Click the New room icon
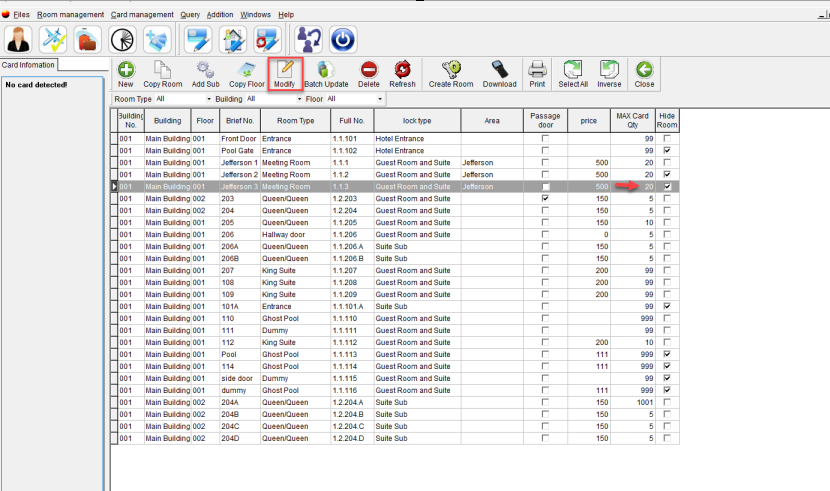Image resolution: width=830 pixels, height=491 pixels. (126, 70)
